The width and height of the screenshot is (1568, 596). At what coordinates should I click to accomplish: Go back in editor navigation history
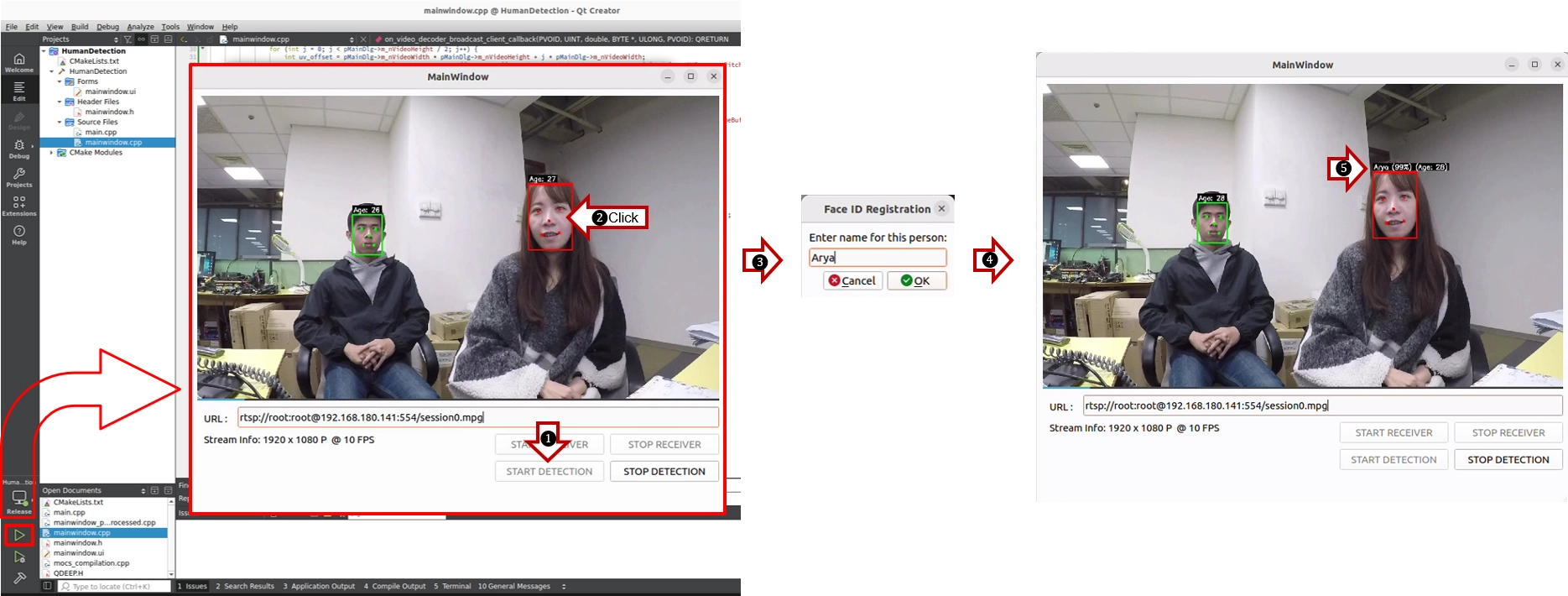point(184,39)
